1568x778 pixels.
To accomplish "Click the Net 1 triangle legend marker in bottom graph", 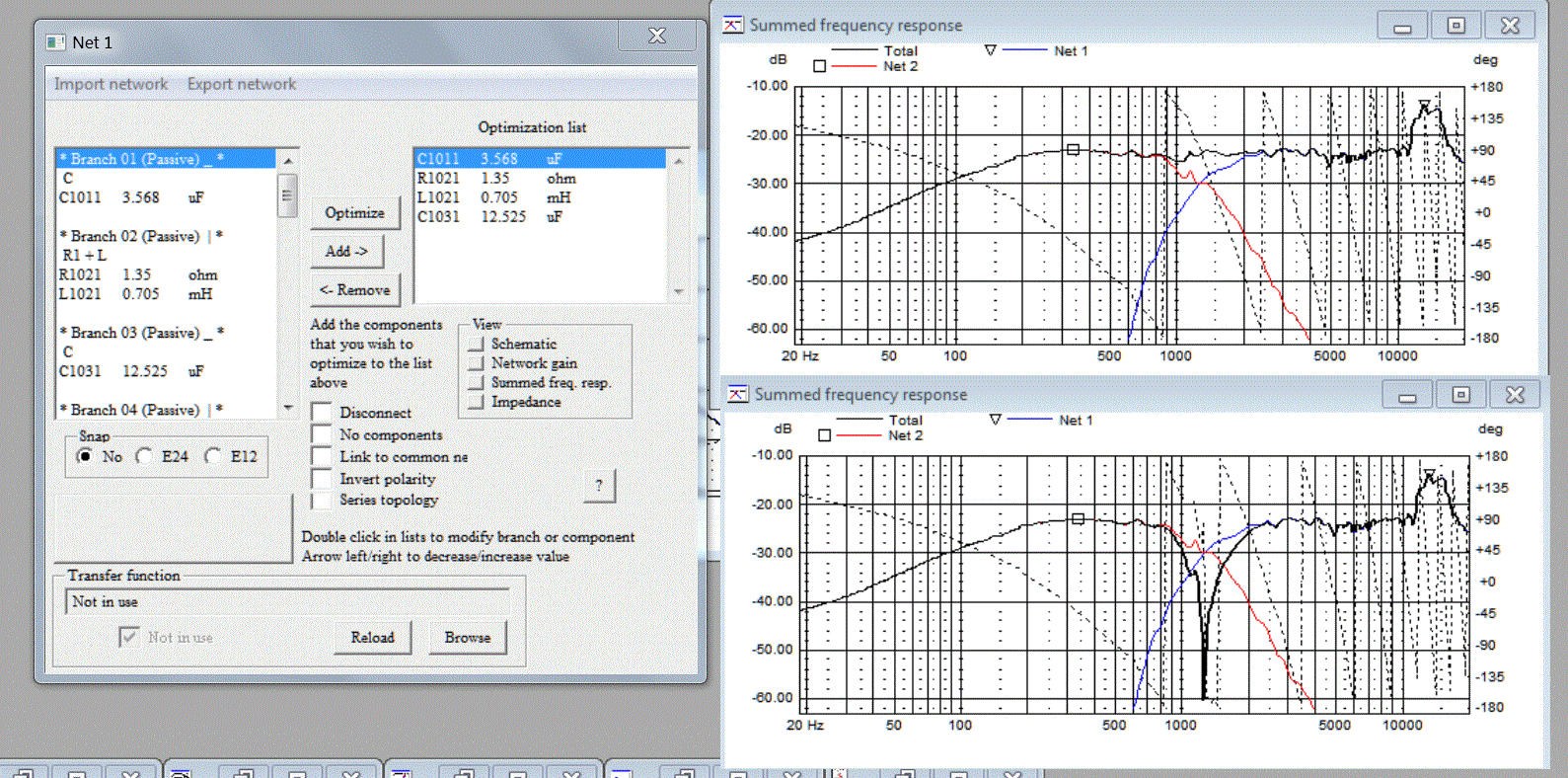I will pyautogui.click(x=995, y=420).
